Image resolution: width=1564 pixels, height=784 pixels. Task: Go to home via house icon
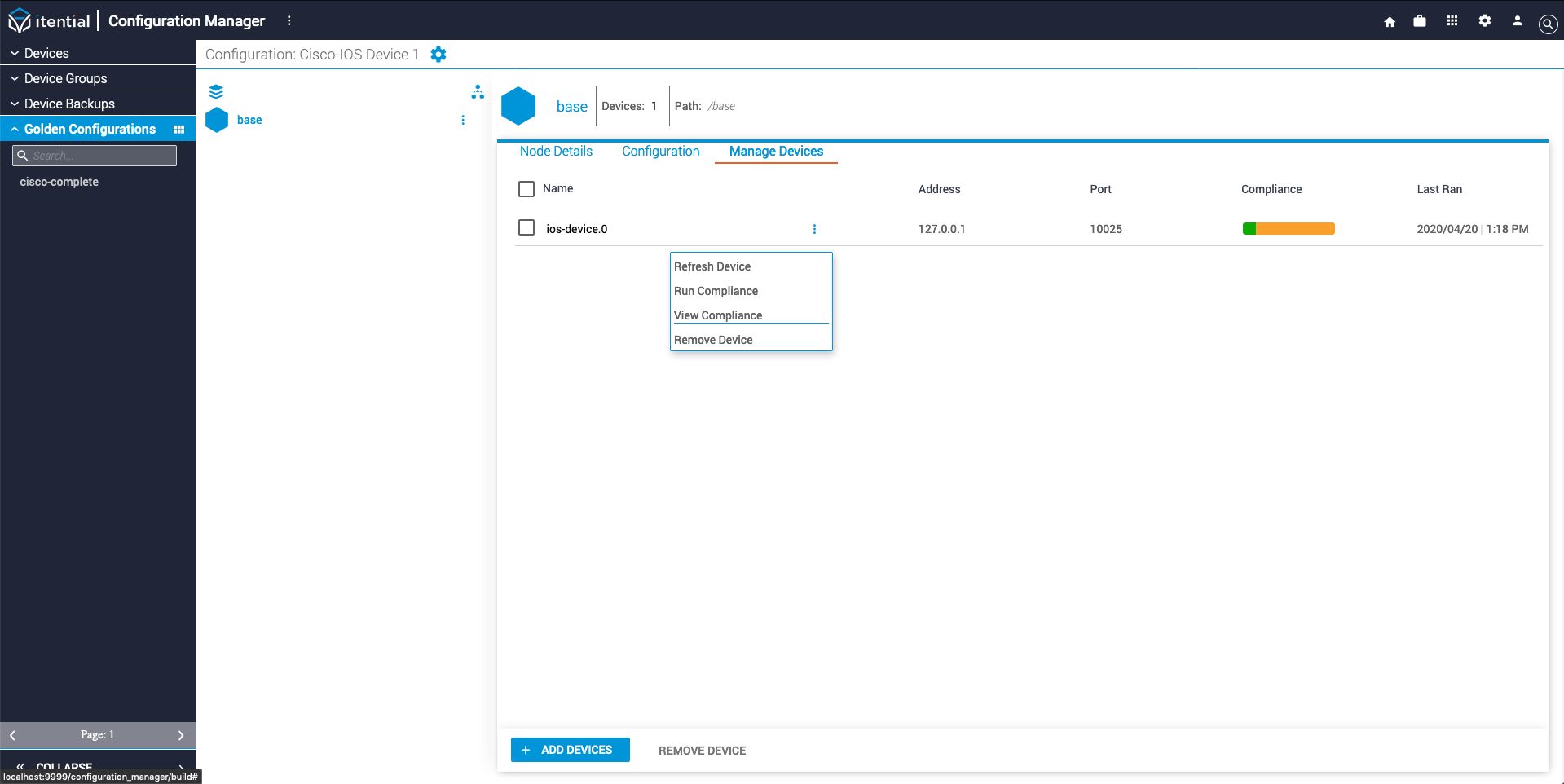click(x=1390, y=21)
